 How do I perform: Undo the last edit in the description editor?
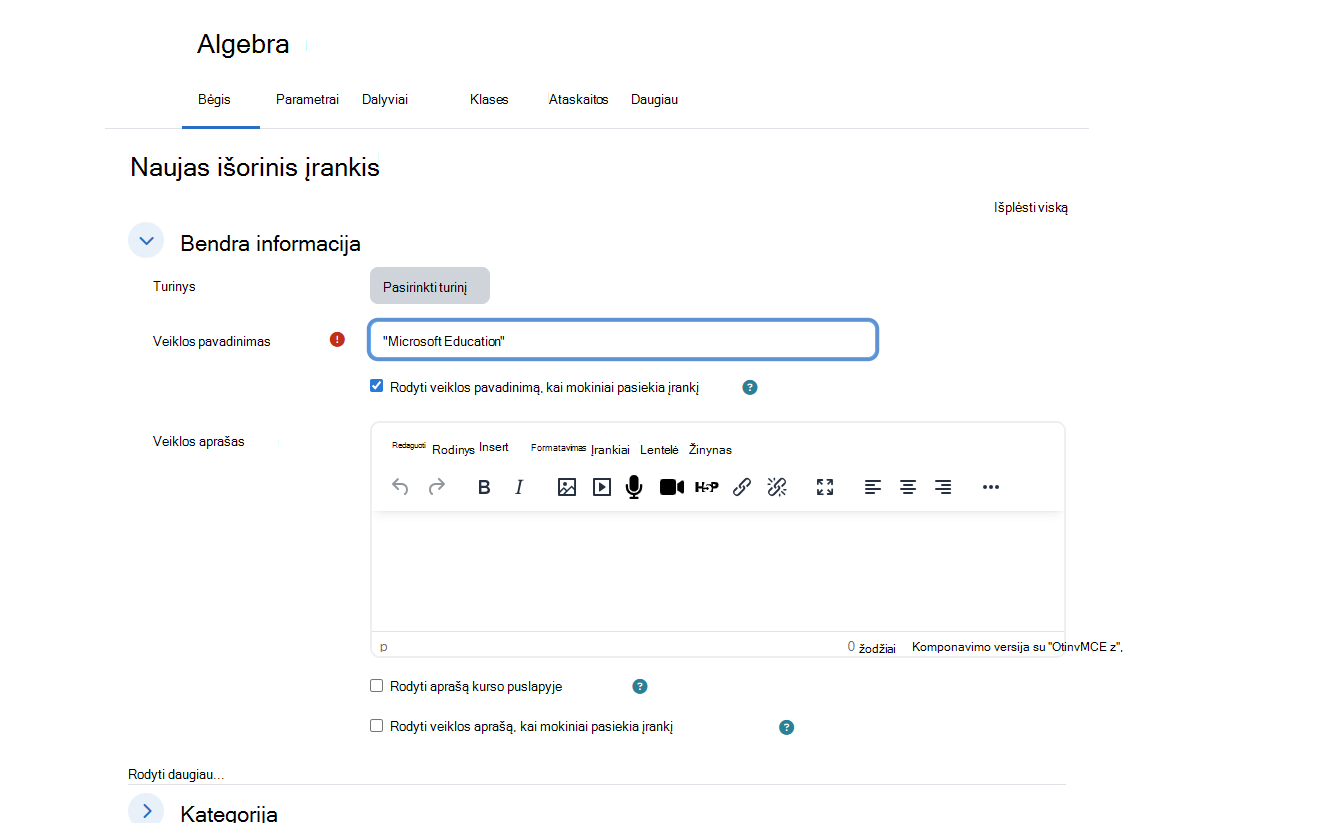[x=400, y=487]
